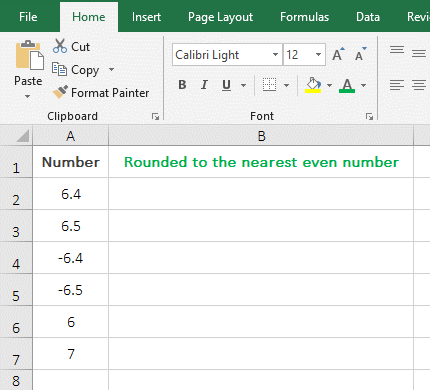Click the center text icon
Image resolution: width=430 pixels, height=390 pixels.
pos(419,85)
